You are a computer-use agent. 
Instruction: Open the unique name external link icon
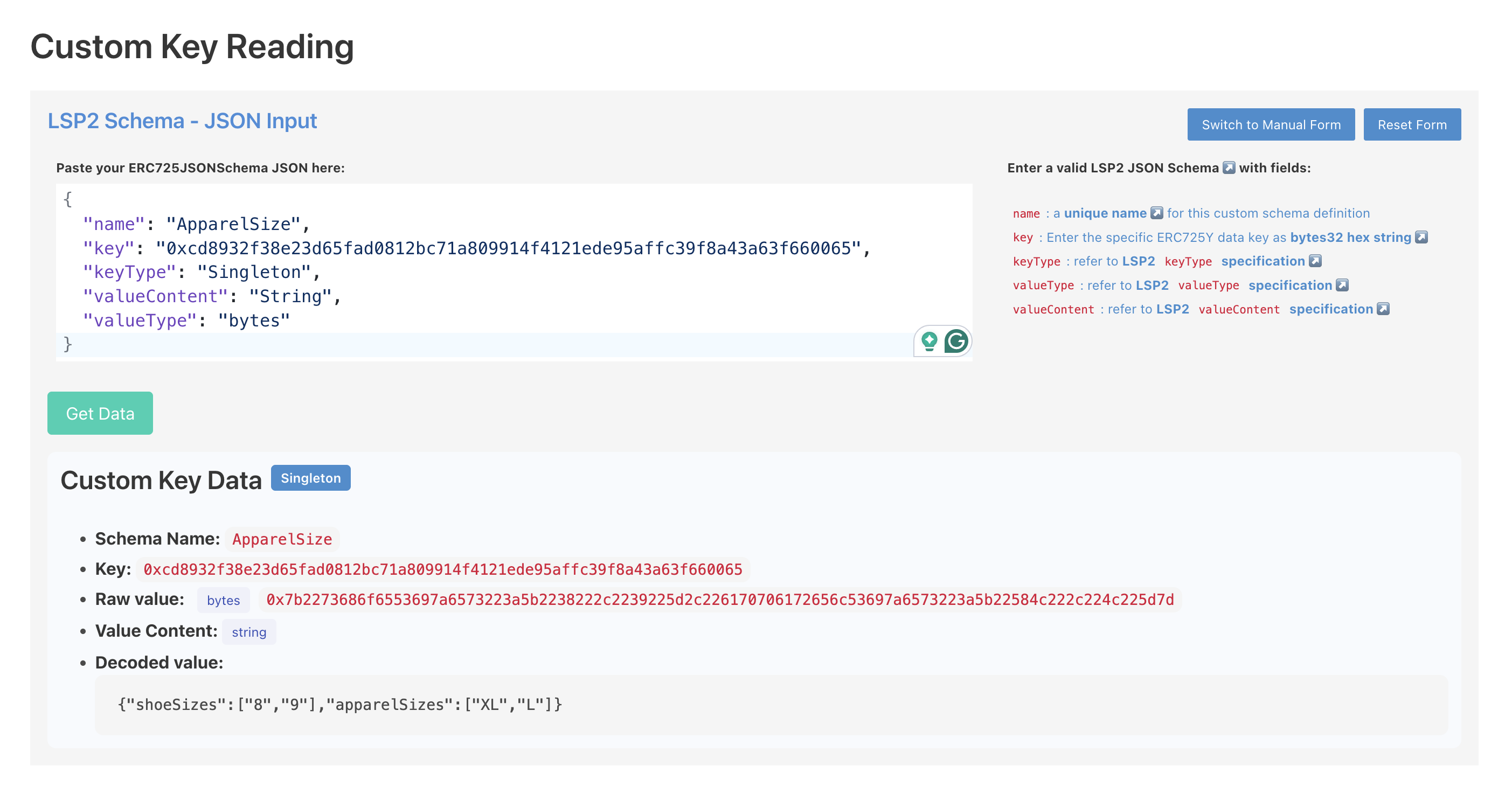1156,213
